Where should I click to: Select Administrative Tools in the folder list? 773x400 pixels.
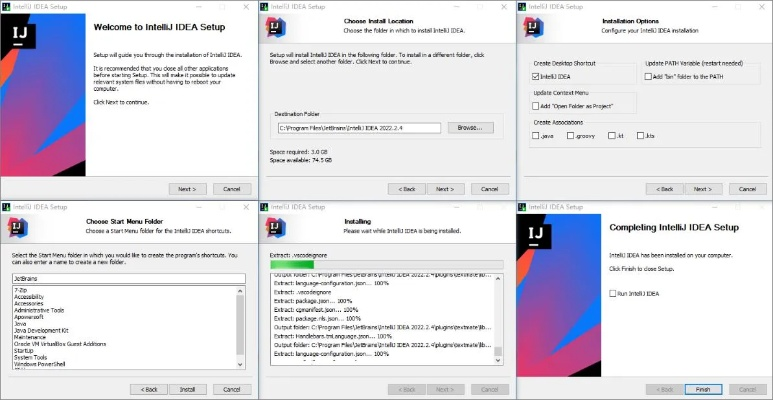point(45,310)
